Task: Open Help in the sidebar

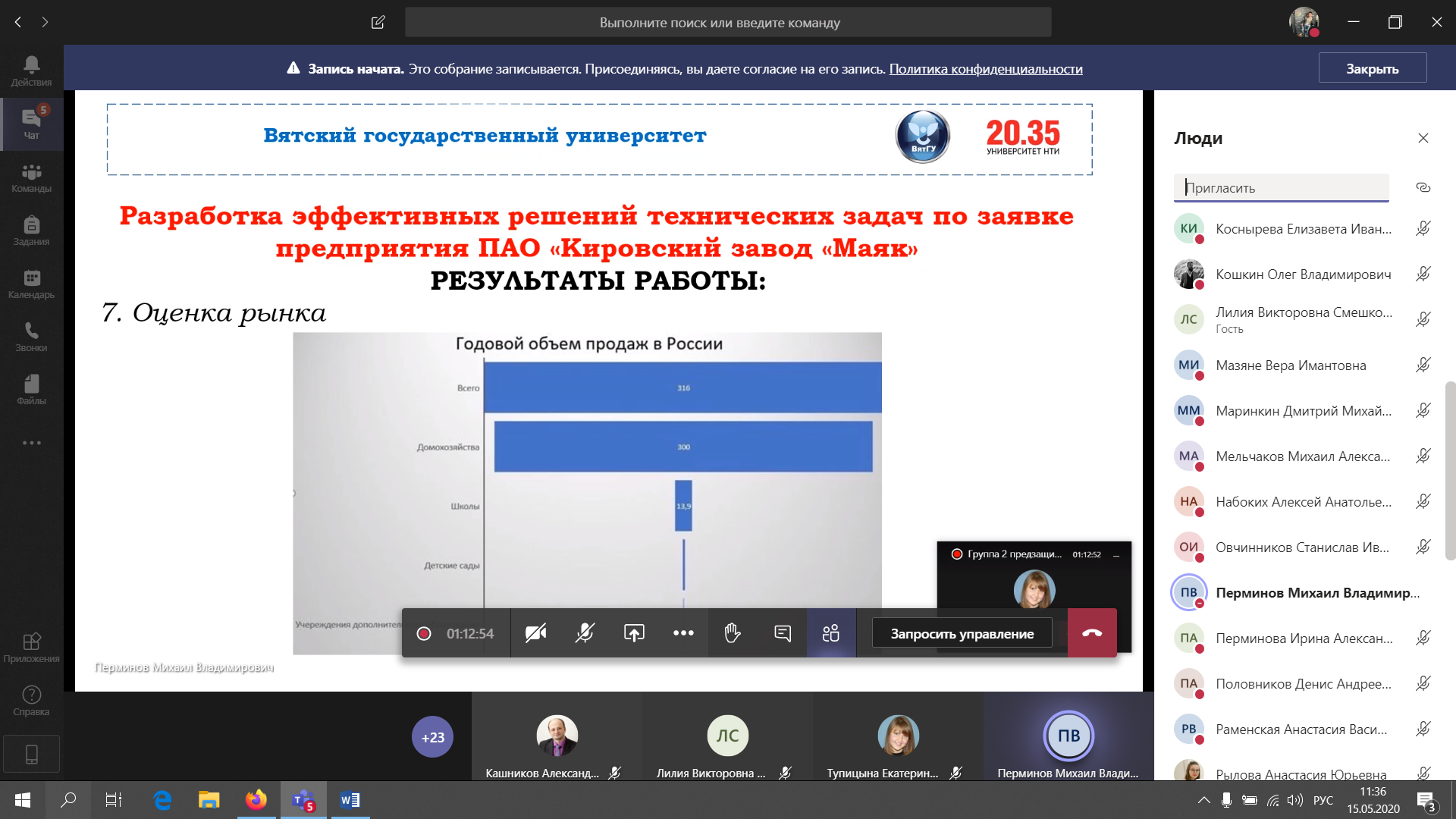Action: click(31, 701)
